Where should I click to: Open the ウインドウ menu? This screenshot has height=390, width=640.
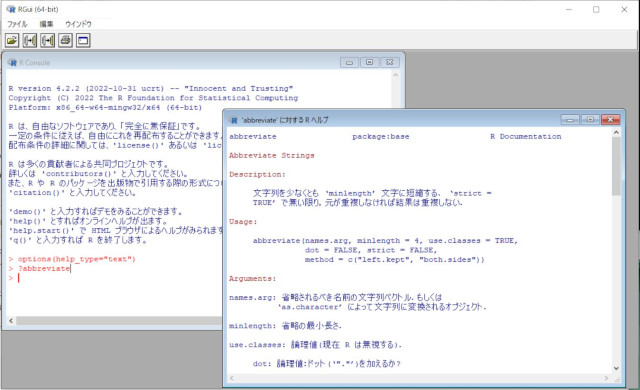[x=78, y=24]
